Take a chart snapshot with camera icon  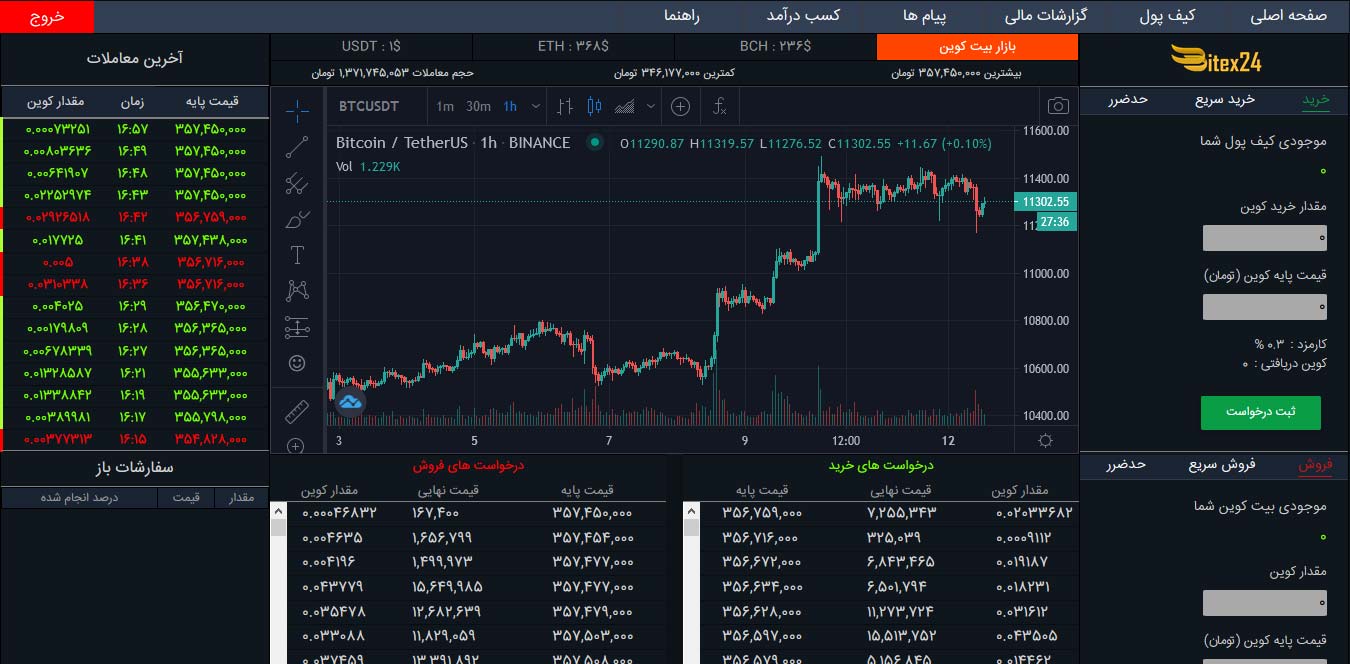(x=1058, y=106)
